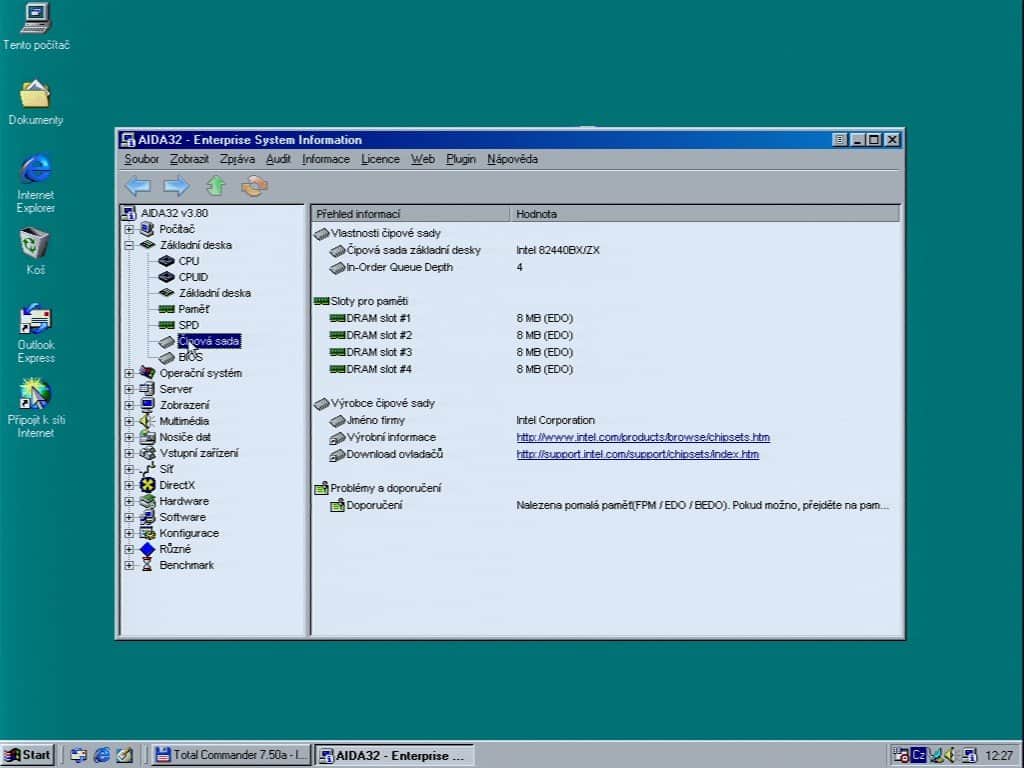Go forward with the blue right arrow
Image resolution: width=1024 pixels, height=768 pixels.
(176, 186)
